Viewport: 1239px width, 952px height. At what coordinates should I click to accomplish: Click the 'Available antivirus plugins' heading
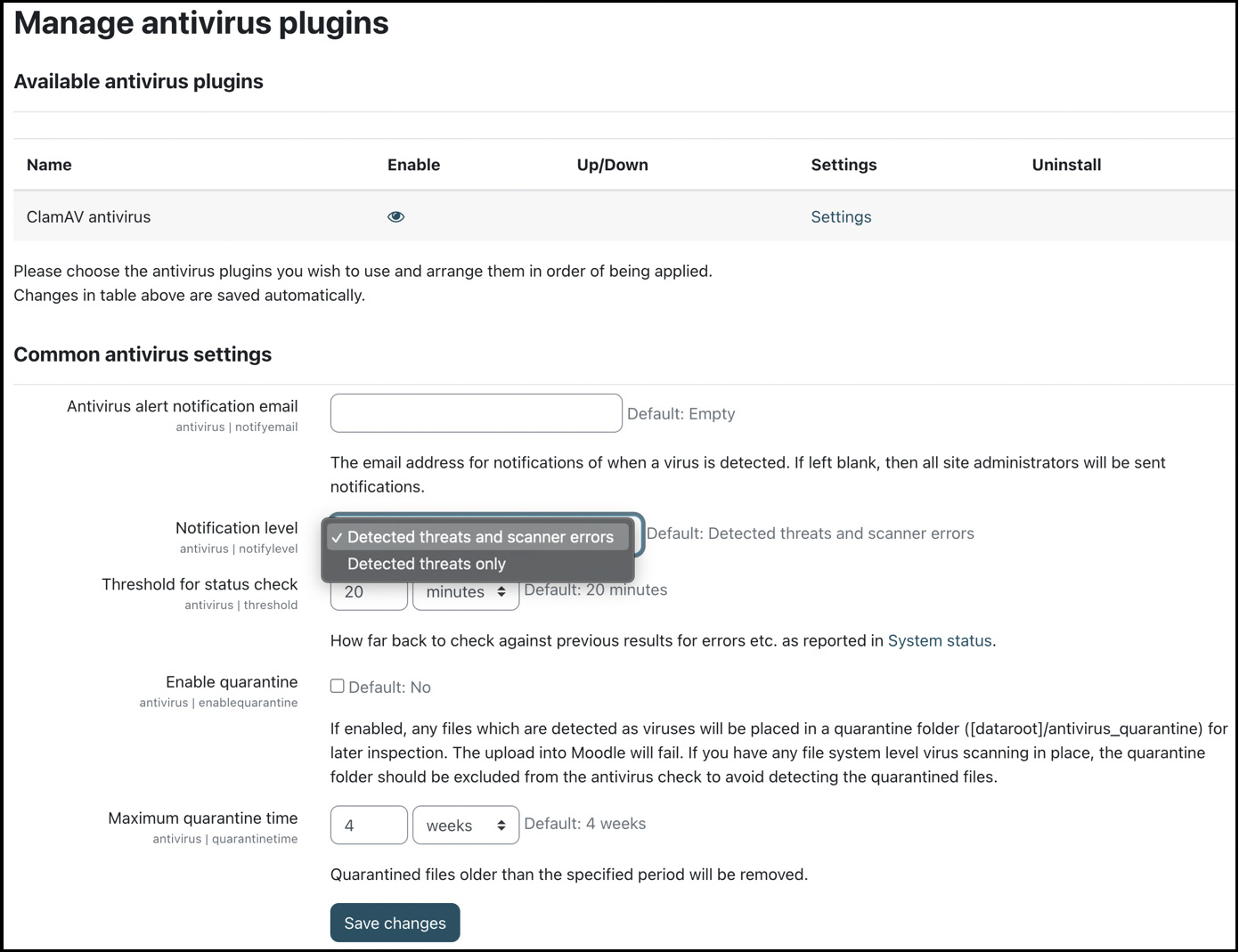tap(138, 81)
